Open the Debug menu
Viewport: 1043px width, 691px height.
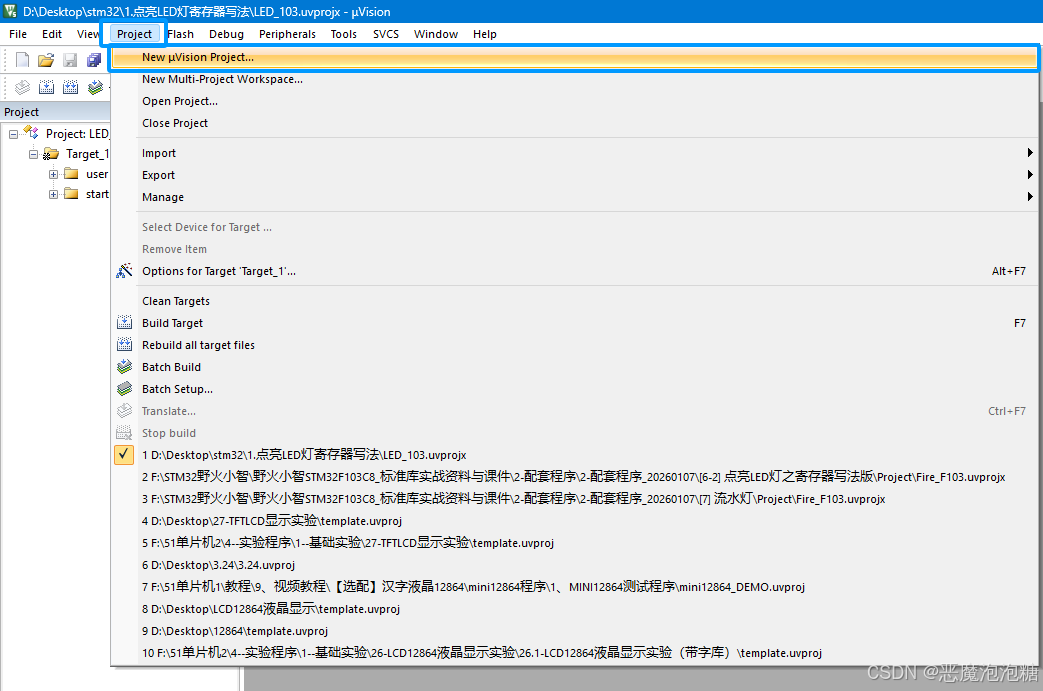(x=226, y=34)
